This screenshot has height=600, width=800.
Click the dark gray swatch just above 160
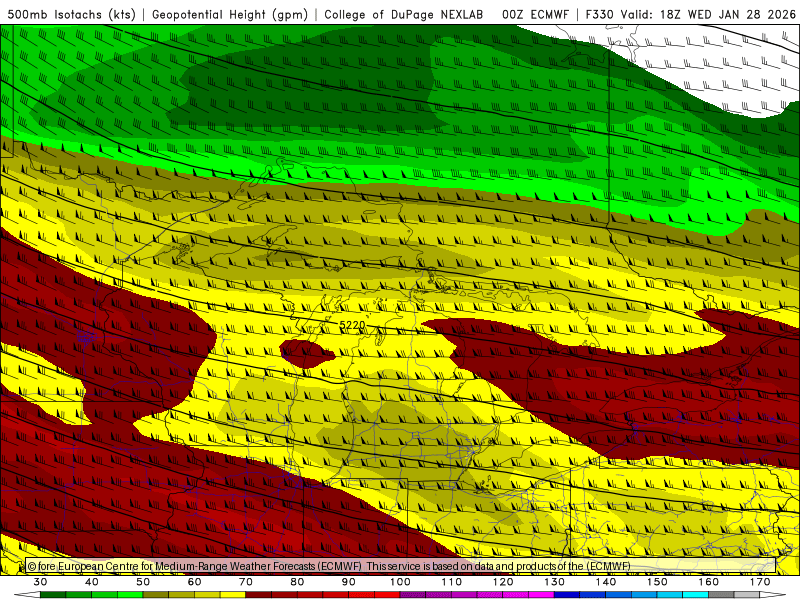721,595
